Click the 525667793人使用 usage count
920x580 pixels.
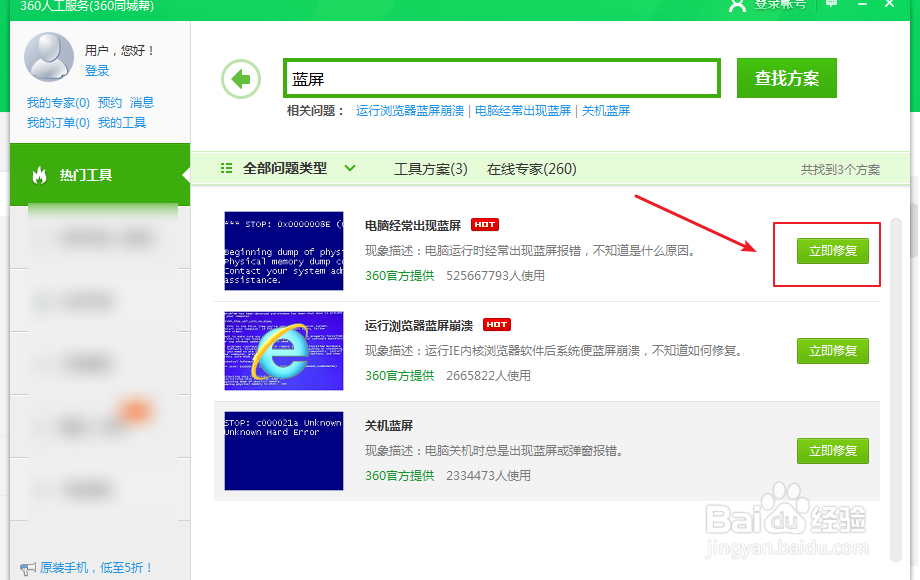click(495, 276)
